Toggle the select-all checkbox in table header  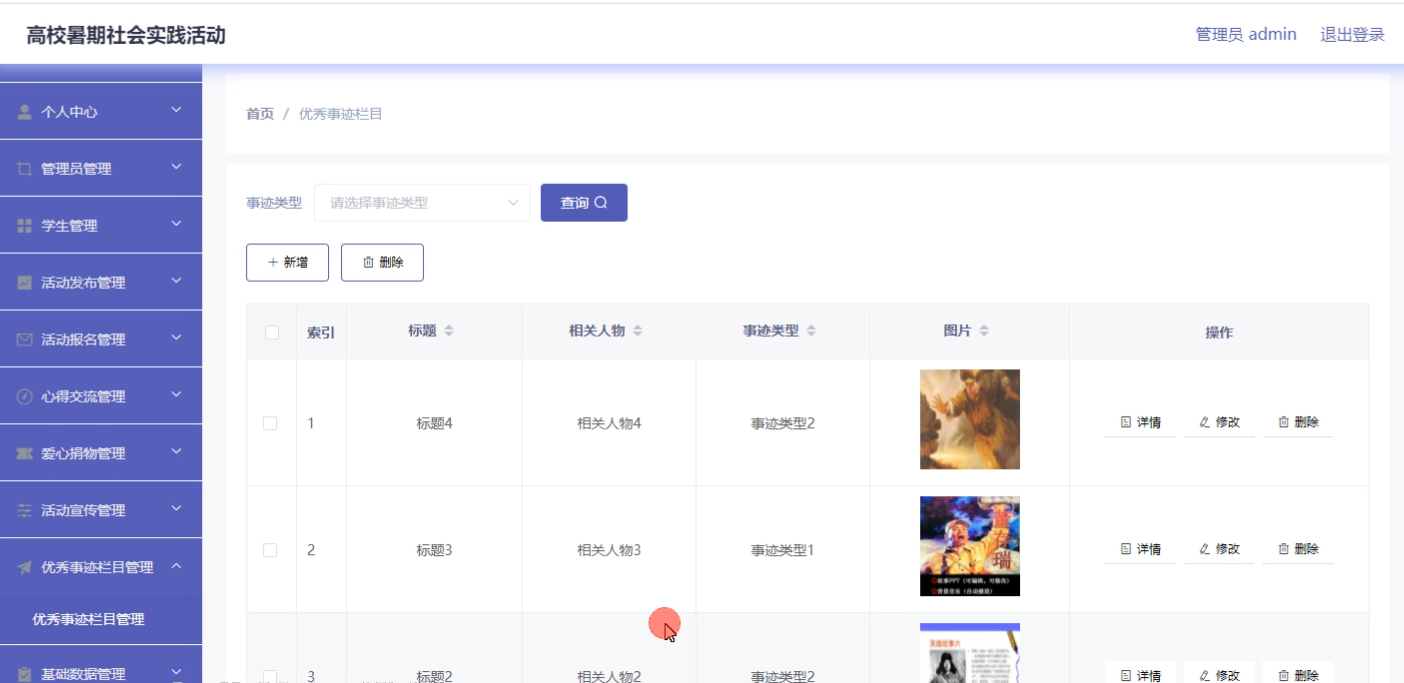point(271,332)
